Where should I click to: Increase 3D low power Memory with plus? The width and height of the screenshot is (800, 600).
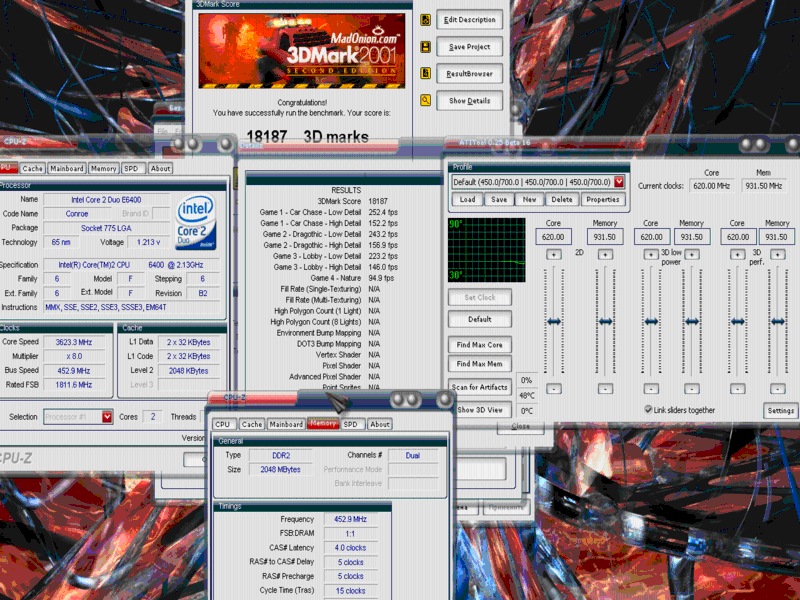(692, 254)
